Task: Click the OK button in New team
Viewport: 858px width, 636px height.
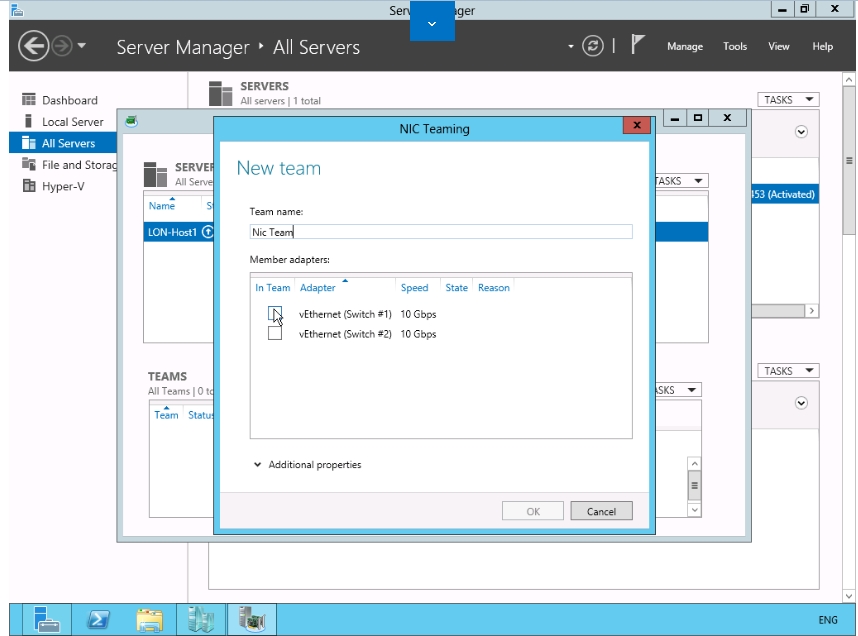Action: coord(533,511)
